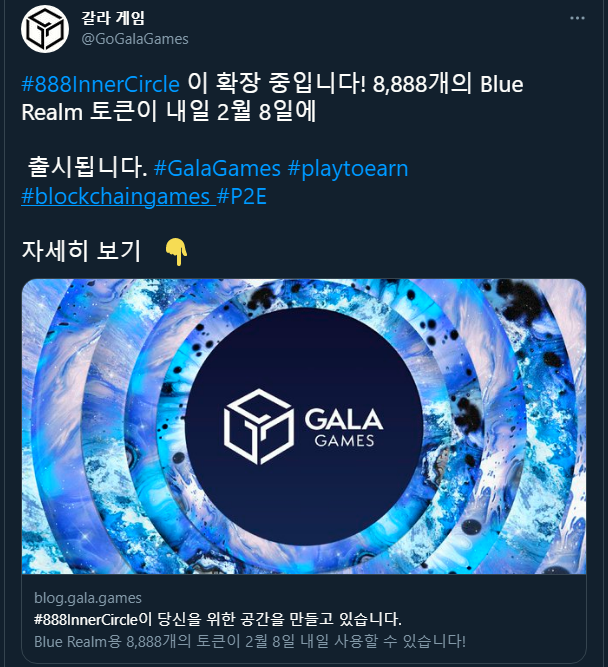Open the #888InnerCircle hashtag in tweet text

coord(100,84)
